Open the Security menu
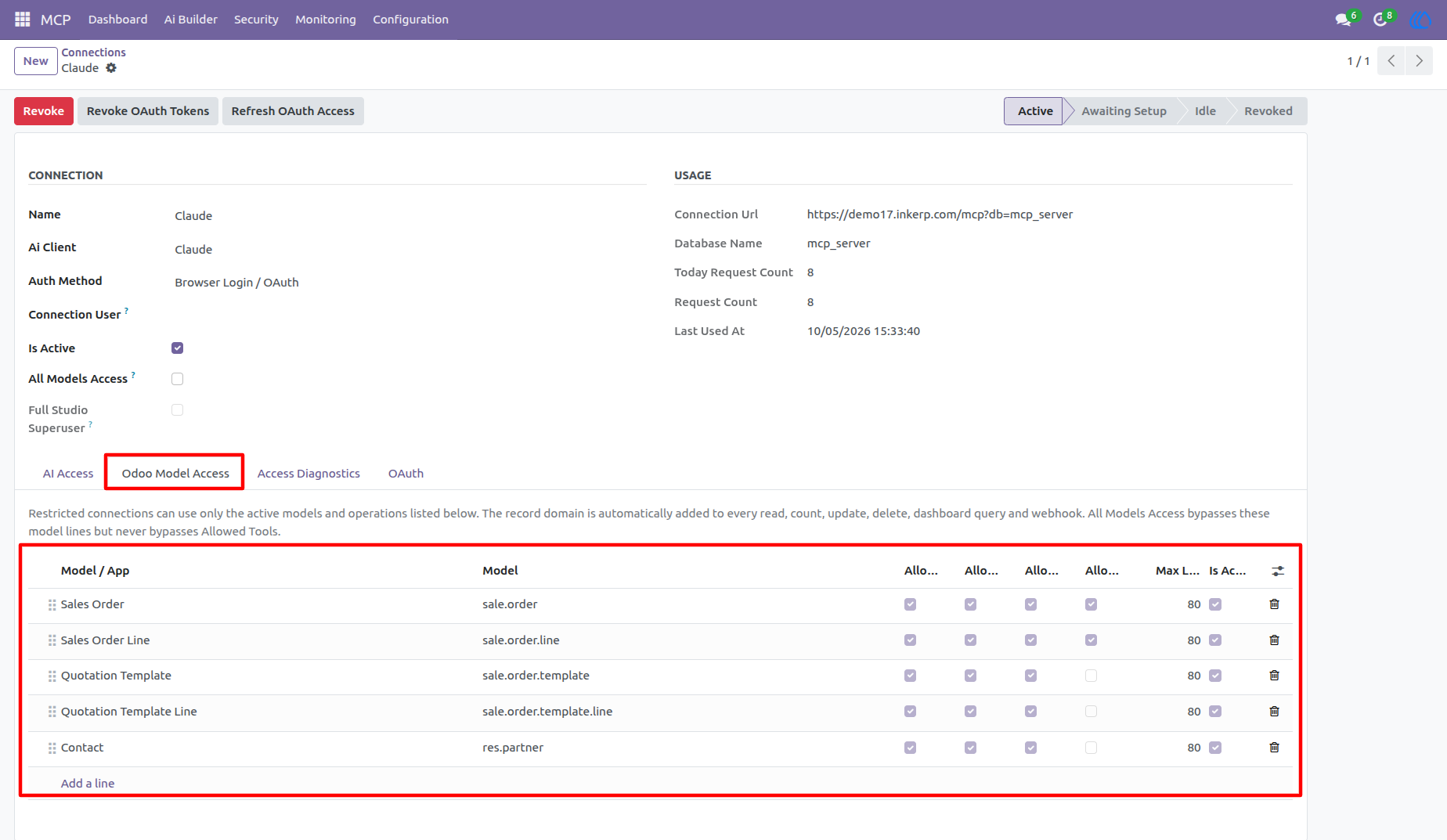Viewport: 1447px width, 840px height. 256,20
